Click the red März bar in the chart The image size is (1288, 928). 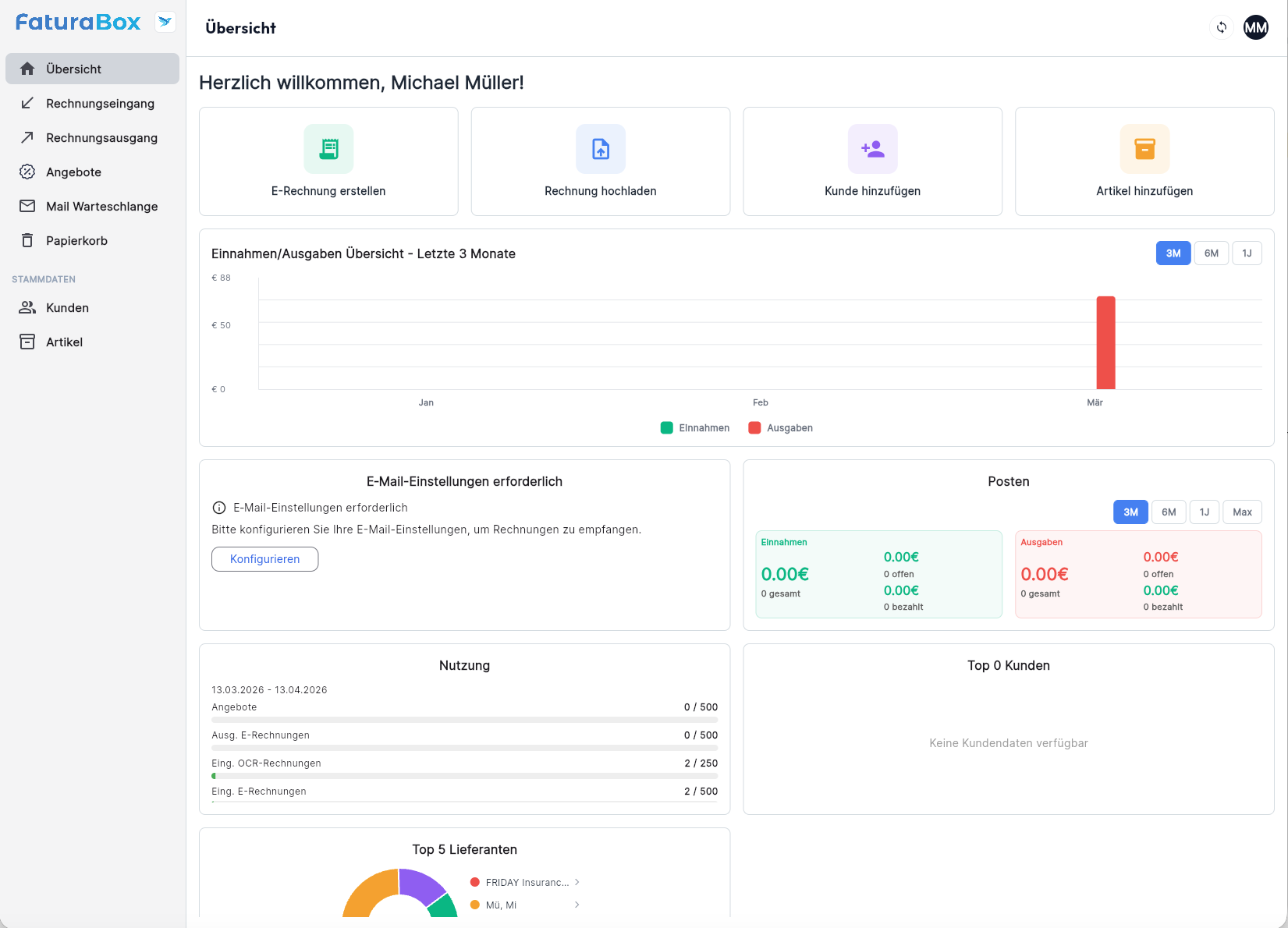click(1105, 343)
